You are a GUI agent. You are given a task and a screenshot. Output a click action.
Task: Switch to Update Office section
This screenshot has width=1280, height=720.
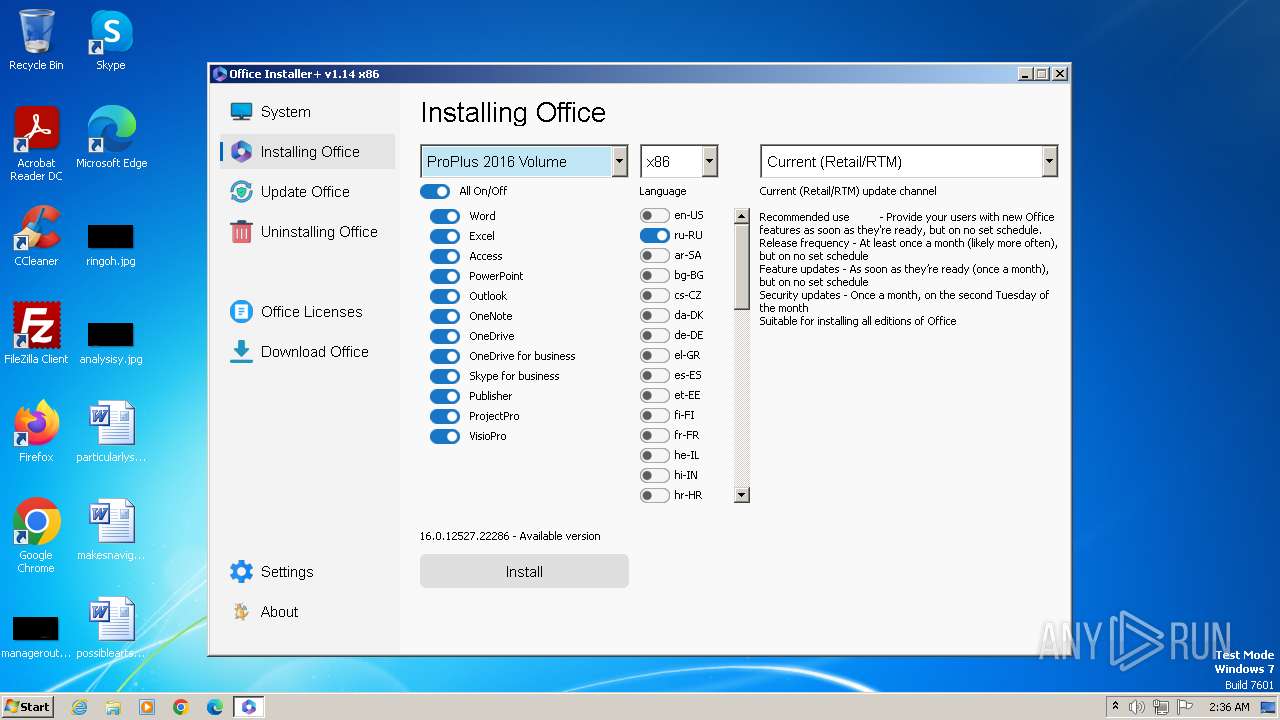pyautogui.click(x=305, y=192)
